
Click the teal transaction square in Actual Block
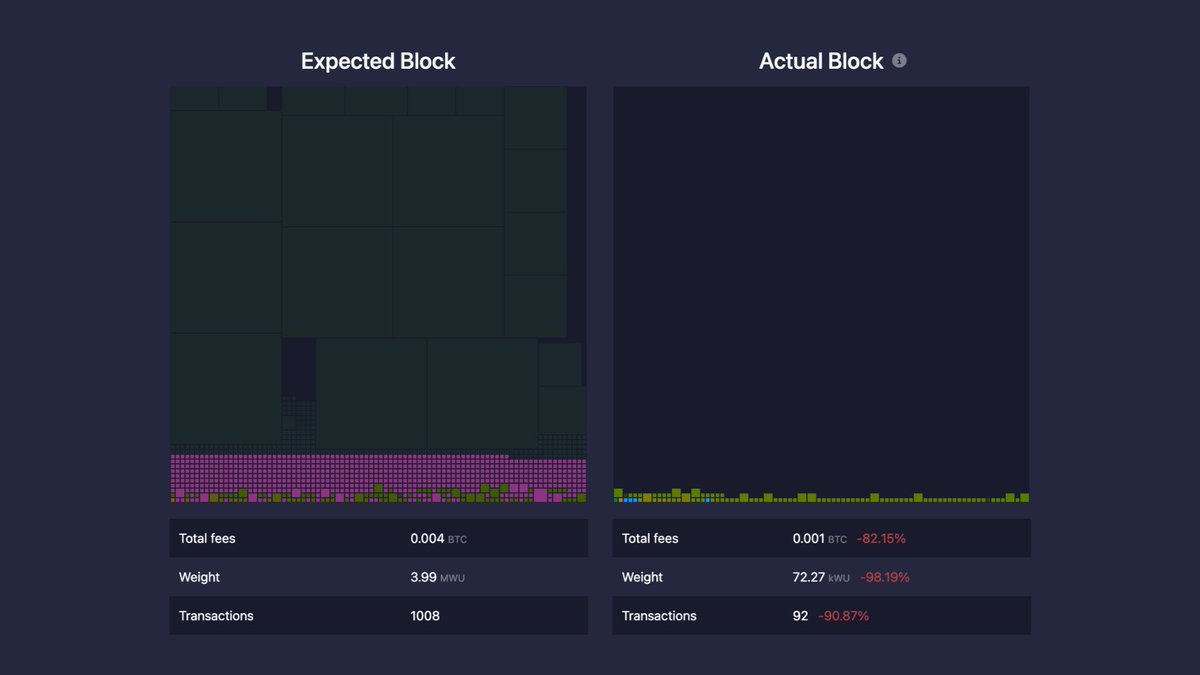(615, 498)
